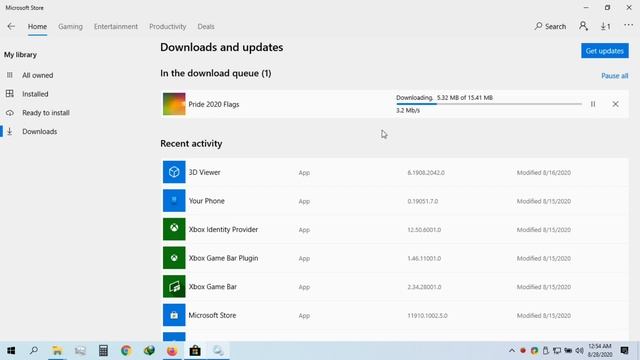Click the Xbox Game Bar Plugin icon
This screenshot has width=640, height=360.
174,258
